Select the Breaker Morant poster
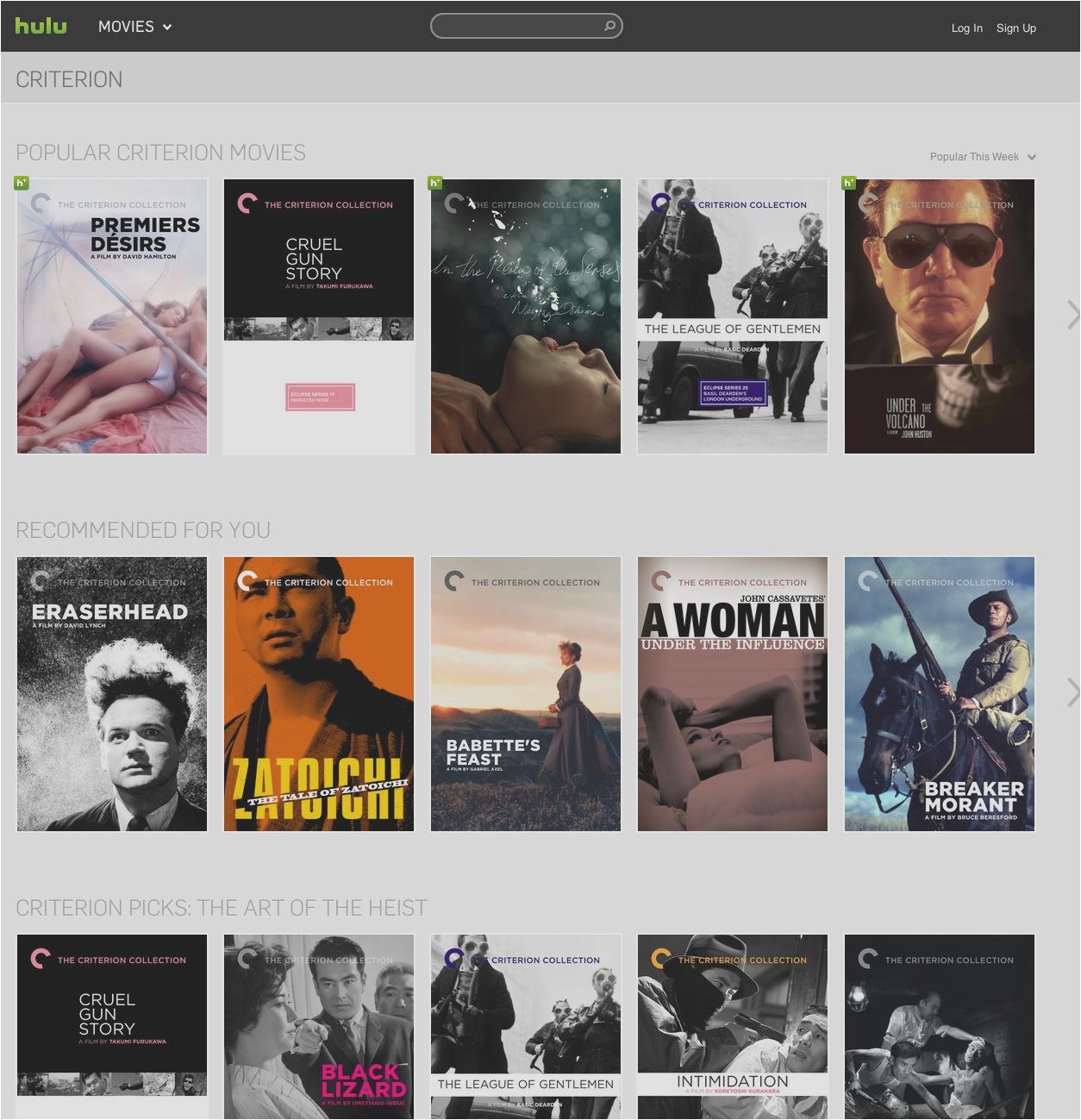 pos(940,694)
